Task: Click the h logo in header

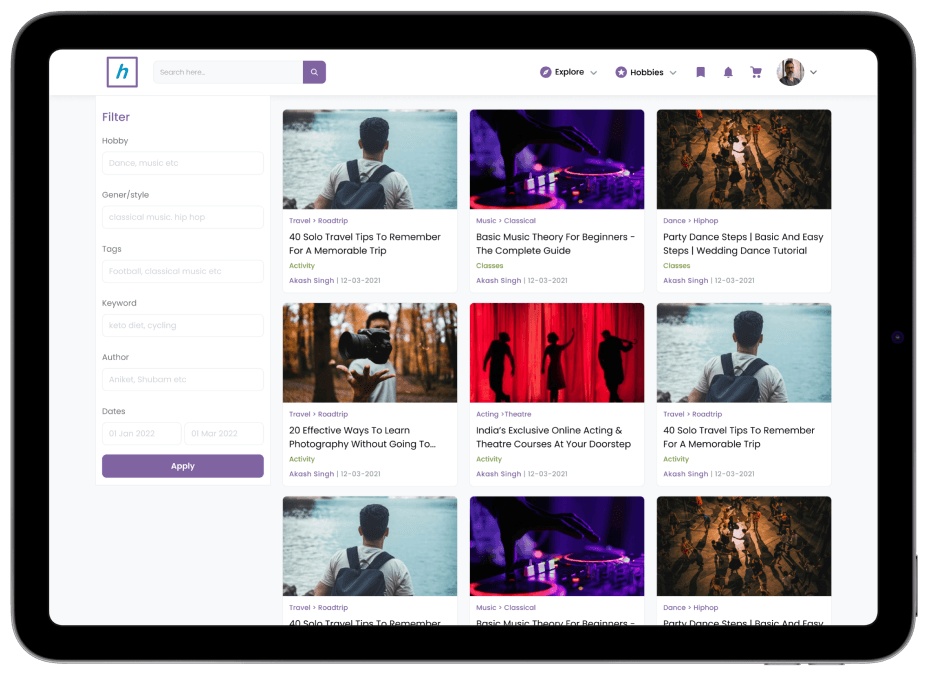Action: pyautogui.click(x=122, y=72)
